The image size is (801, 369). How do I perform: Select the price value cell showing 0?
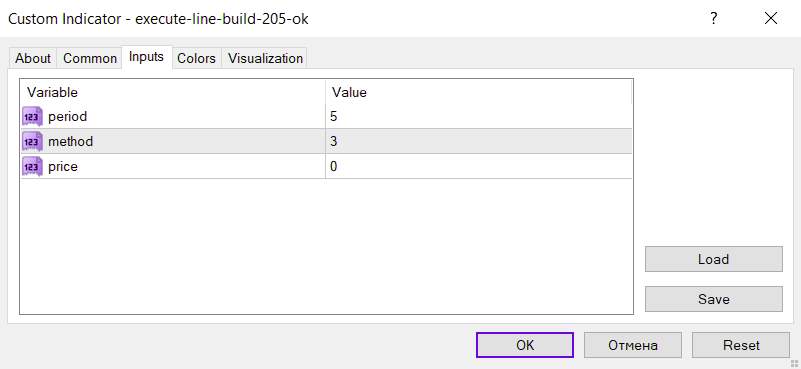pyautogui.click(x=479, y=167)
